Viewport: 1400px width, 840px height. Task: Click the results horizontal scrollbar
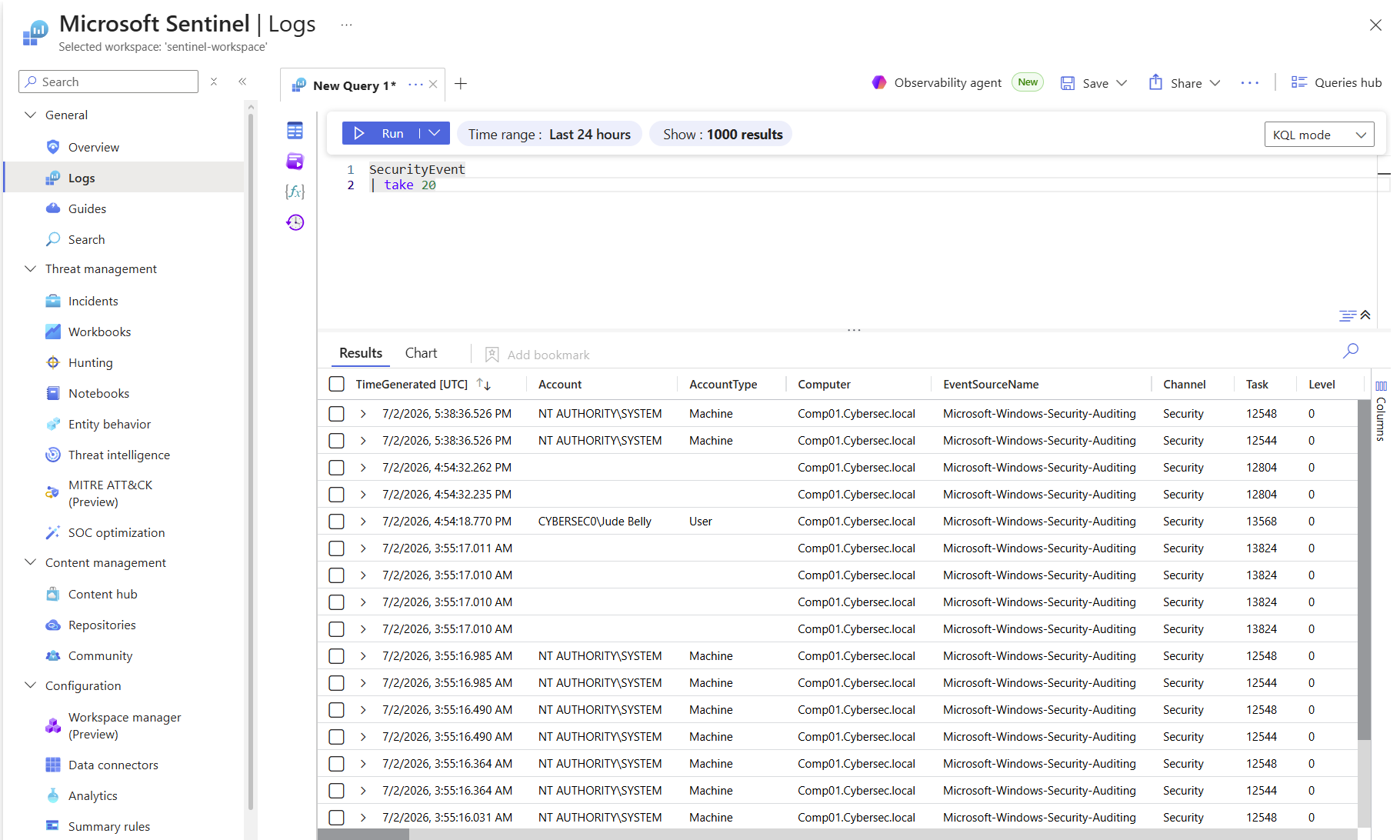tap(363, 835)
